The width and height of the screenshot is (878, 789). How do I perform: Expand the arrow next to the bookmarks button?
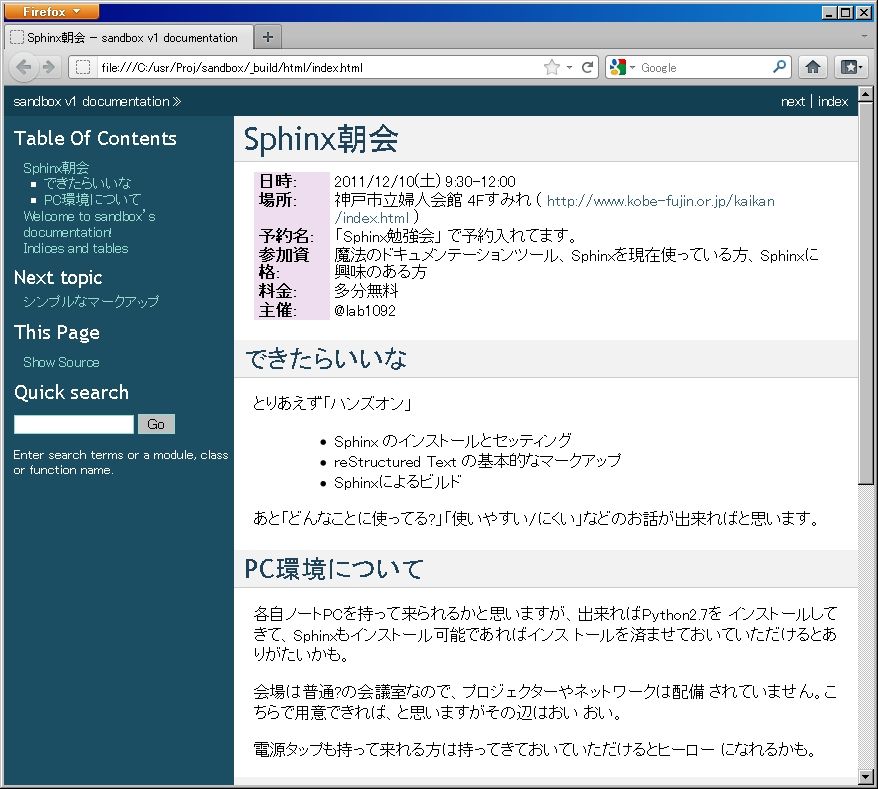click(861, 67)
